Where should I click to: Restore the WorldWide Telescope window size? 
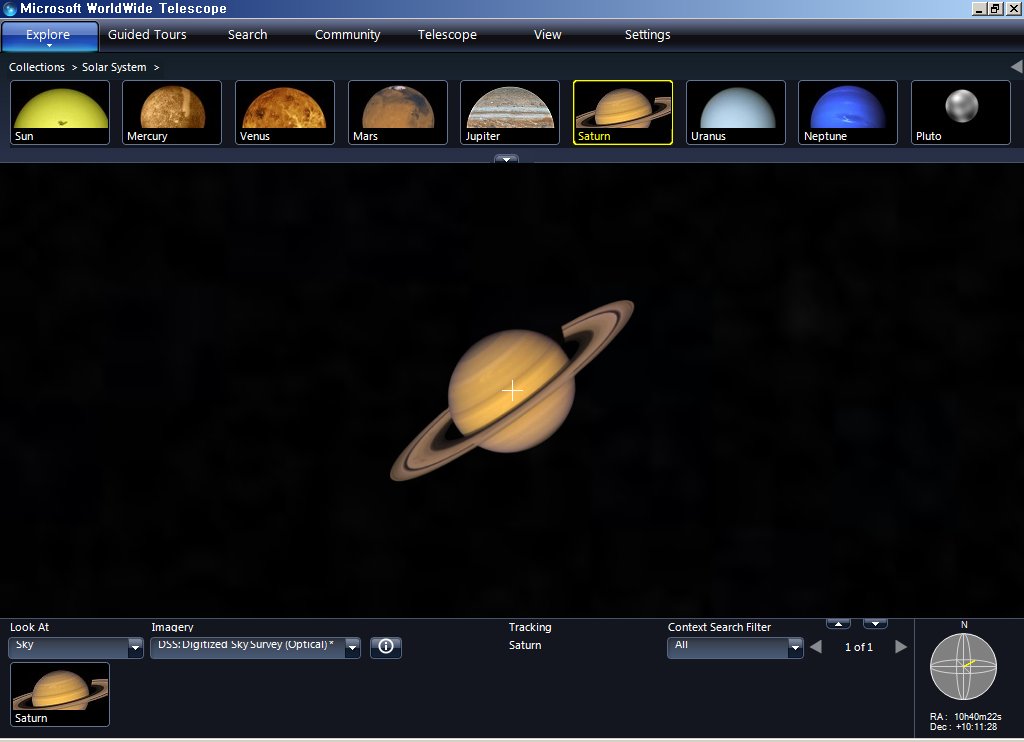click(x=995, y=8)
